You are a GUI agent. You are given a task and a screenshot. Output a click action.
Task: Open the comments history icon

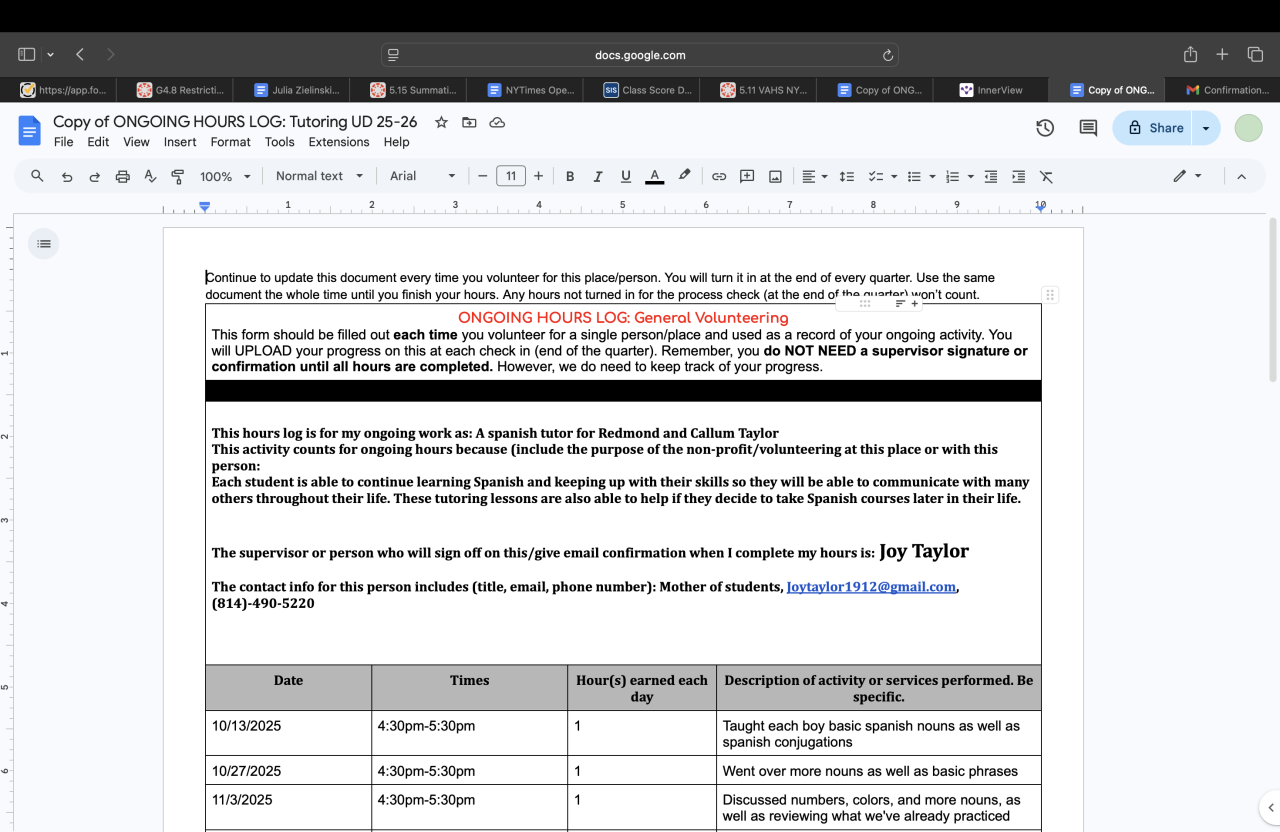point(1088,128)
